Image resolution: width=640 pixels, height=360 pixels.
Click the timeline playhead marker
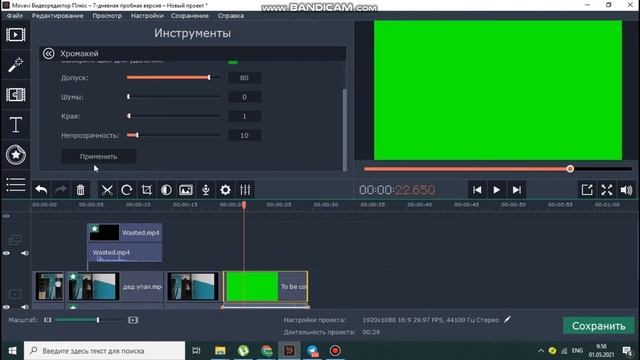coord(244,205)
